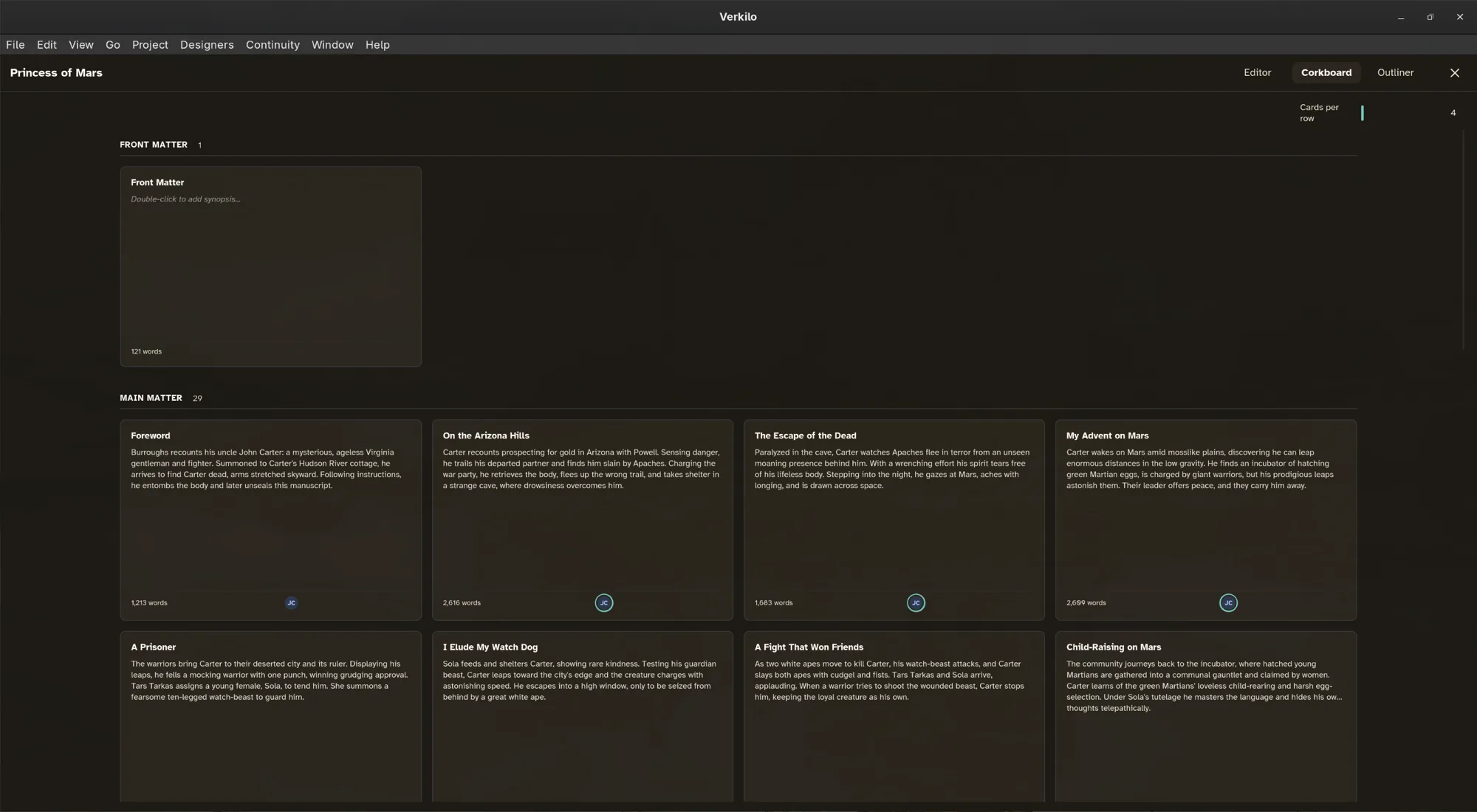Click the MAIN MATTER section heading

coord(151,398)
